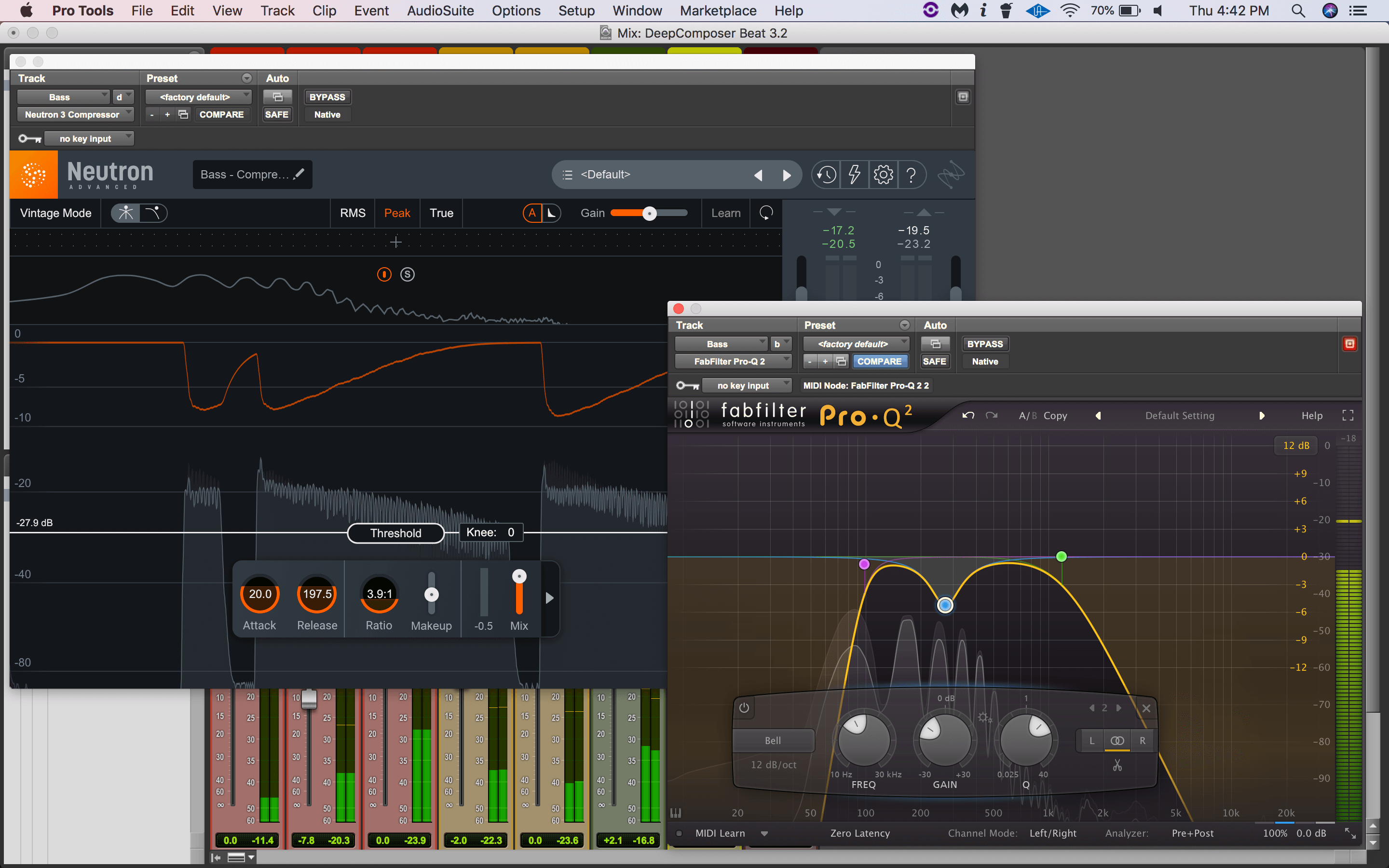Click blue EQ band node on curve
Image resolution: width=1389 pixels, height=868 pixels.
(x=945, y=605)
